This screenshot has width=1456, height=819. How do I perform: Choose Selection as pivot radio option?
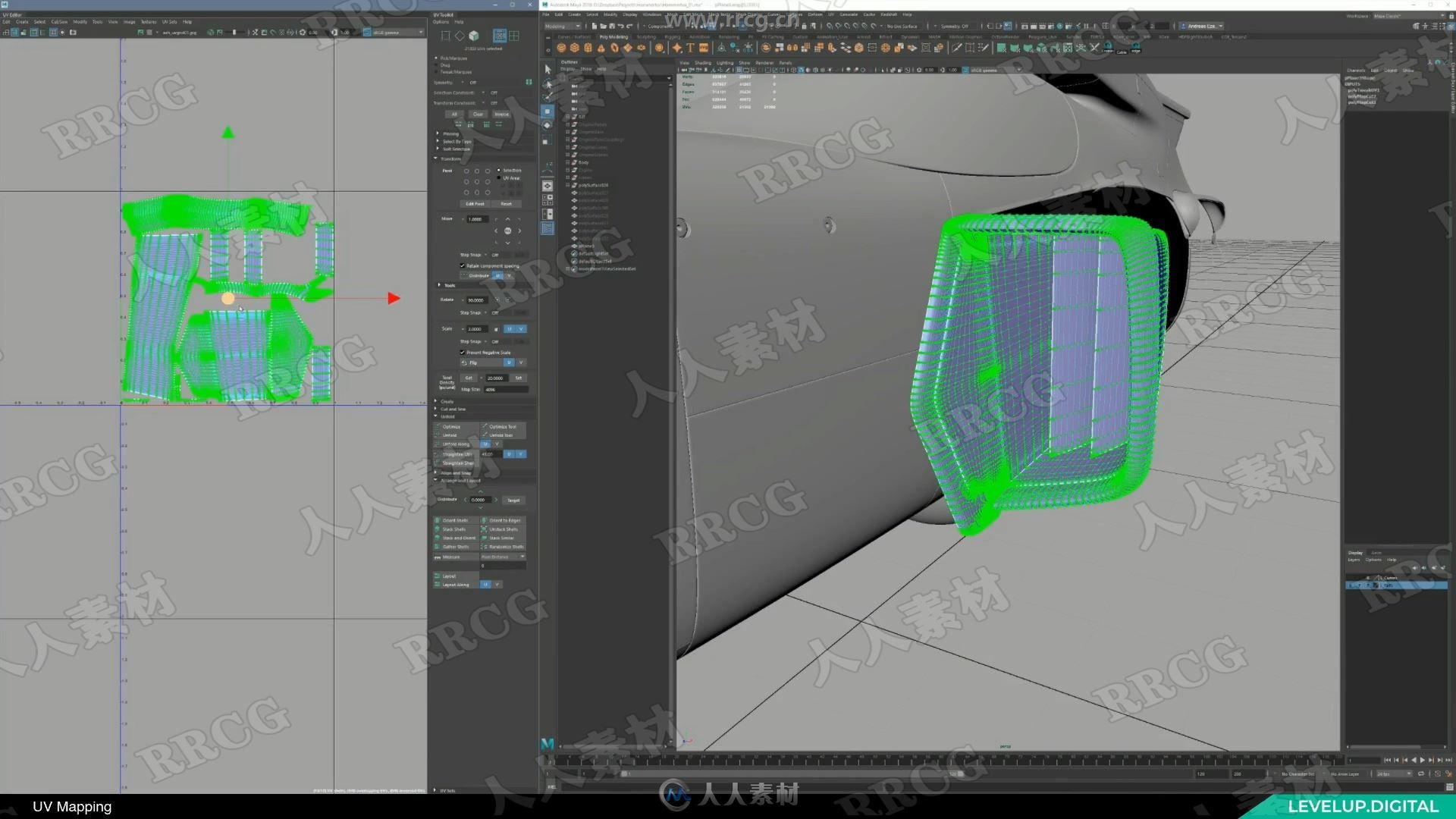pyautogui.click(x=499, y=171)
